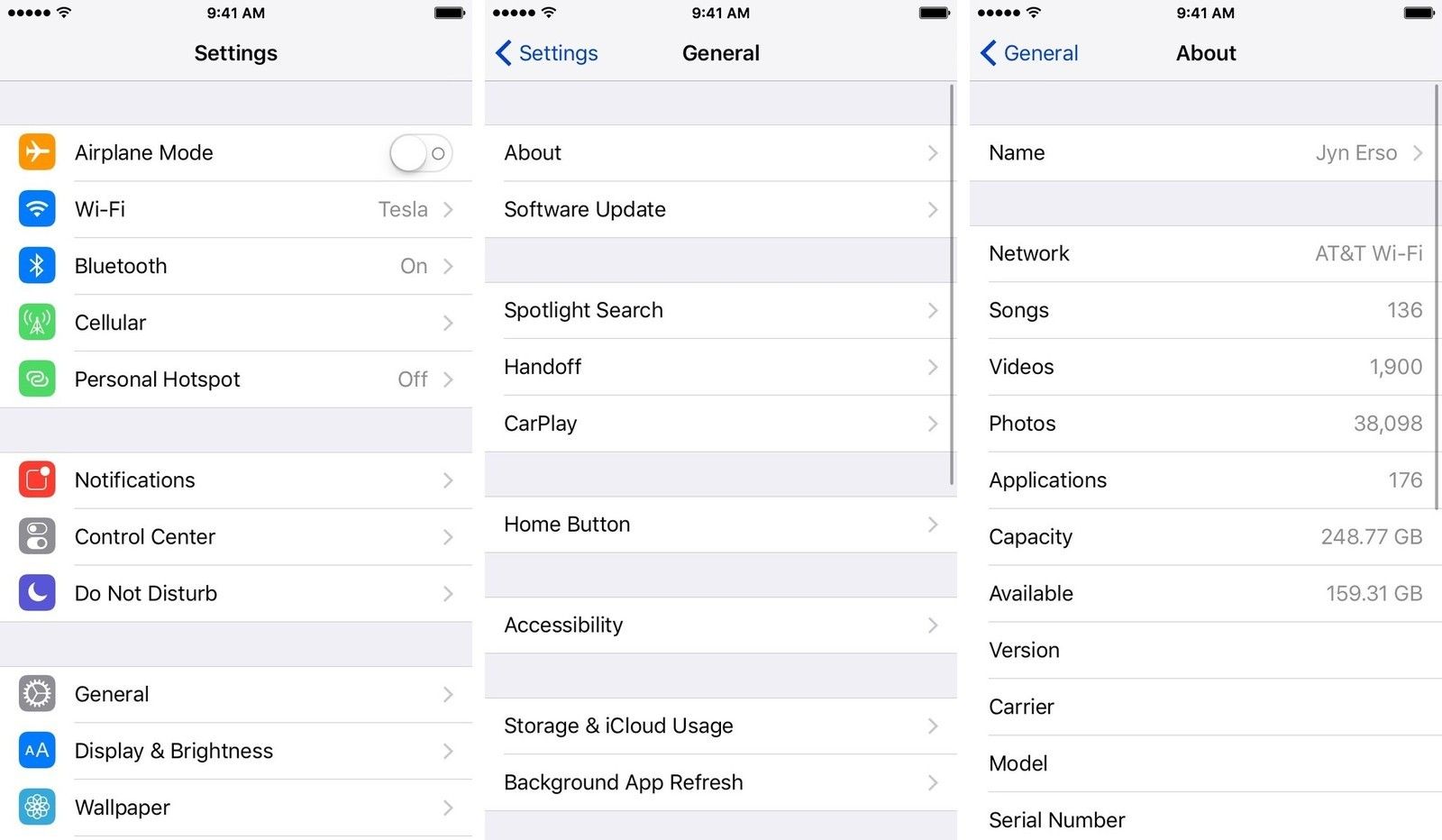Open Wallpaper settings
The width and height of the screenshot is (1442, 840).
236,808
